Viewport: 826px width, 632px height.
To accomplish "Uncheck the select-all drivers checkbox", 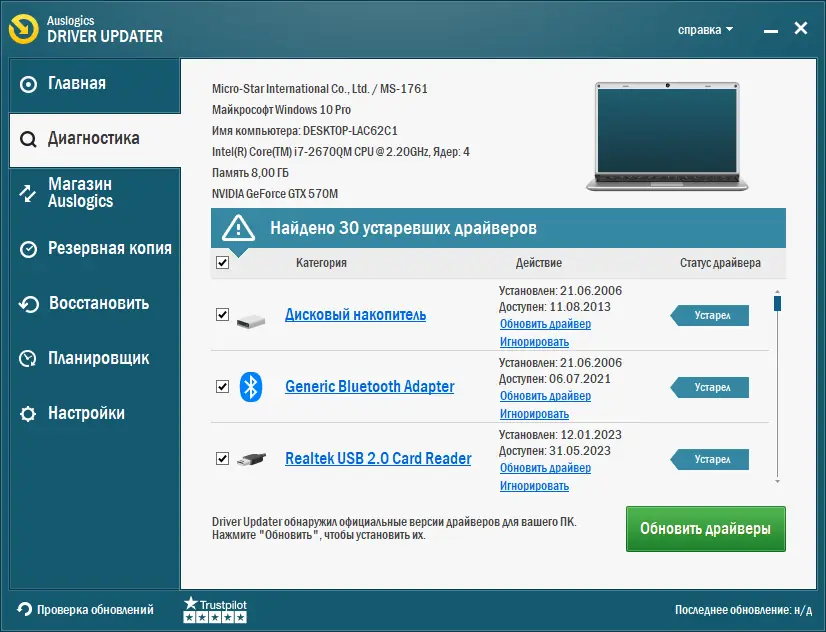I will tap(222, 262).
